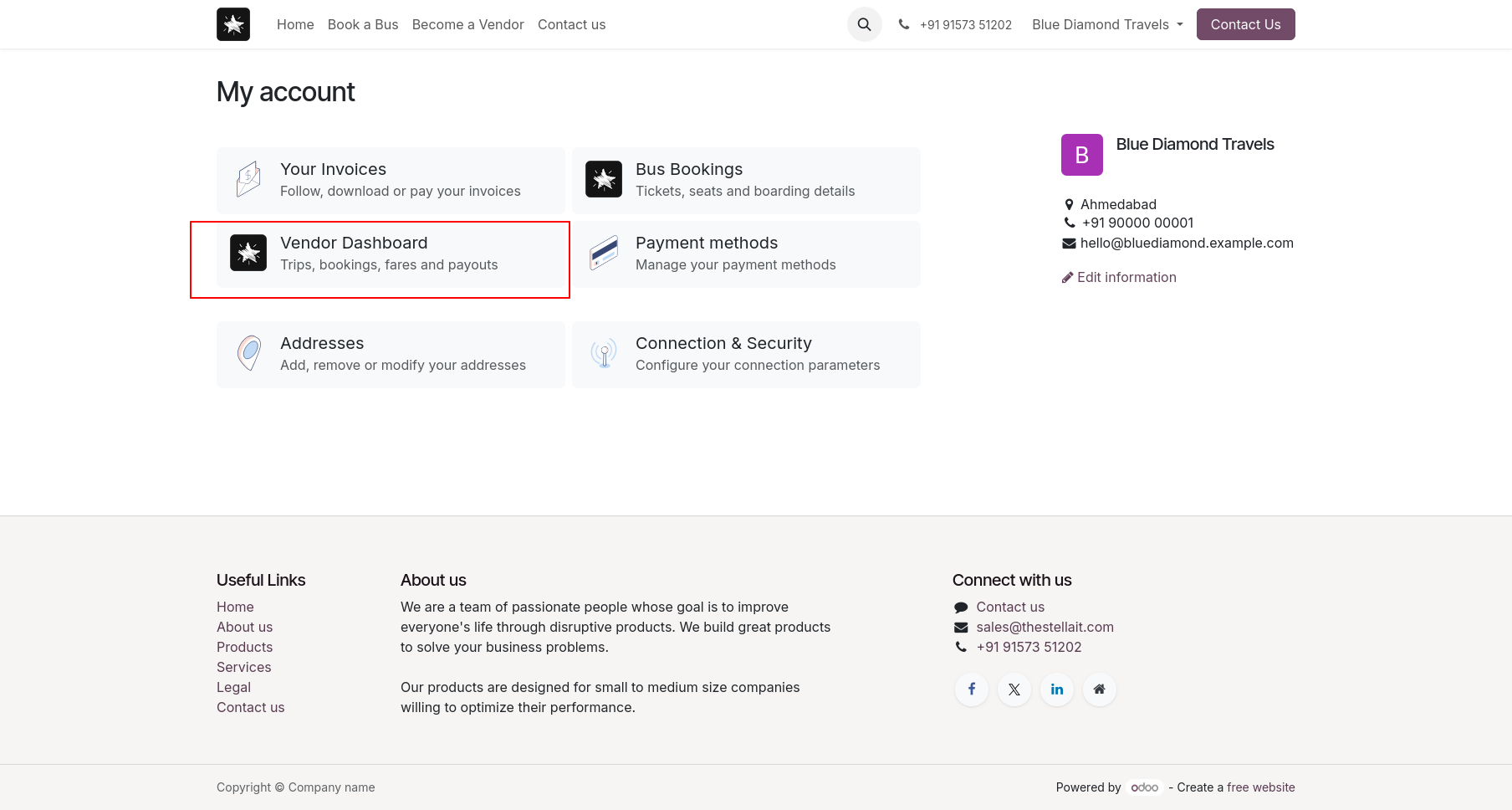Click 'Manage your payment methods' text

[735, 264]
